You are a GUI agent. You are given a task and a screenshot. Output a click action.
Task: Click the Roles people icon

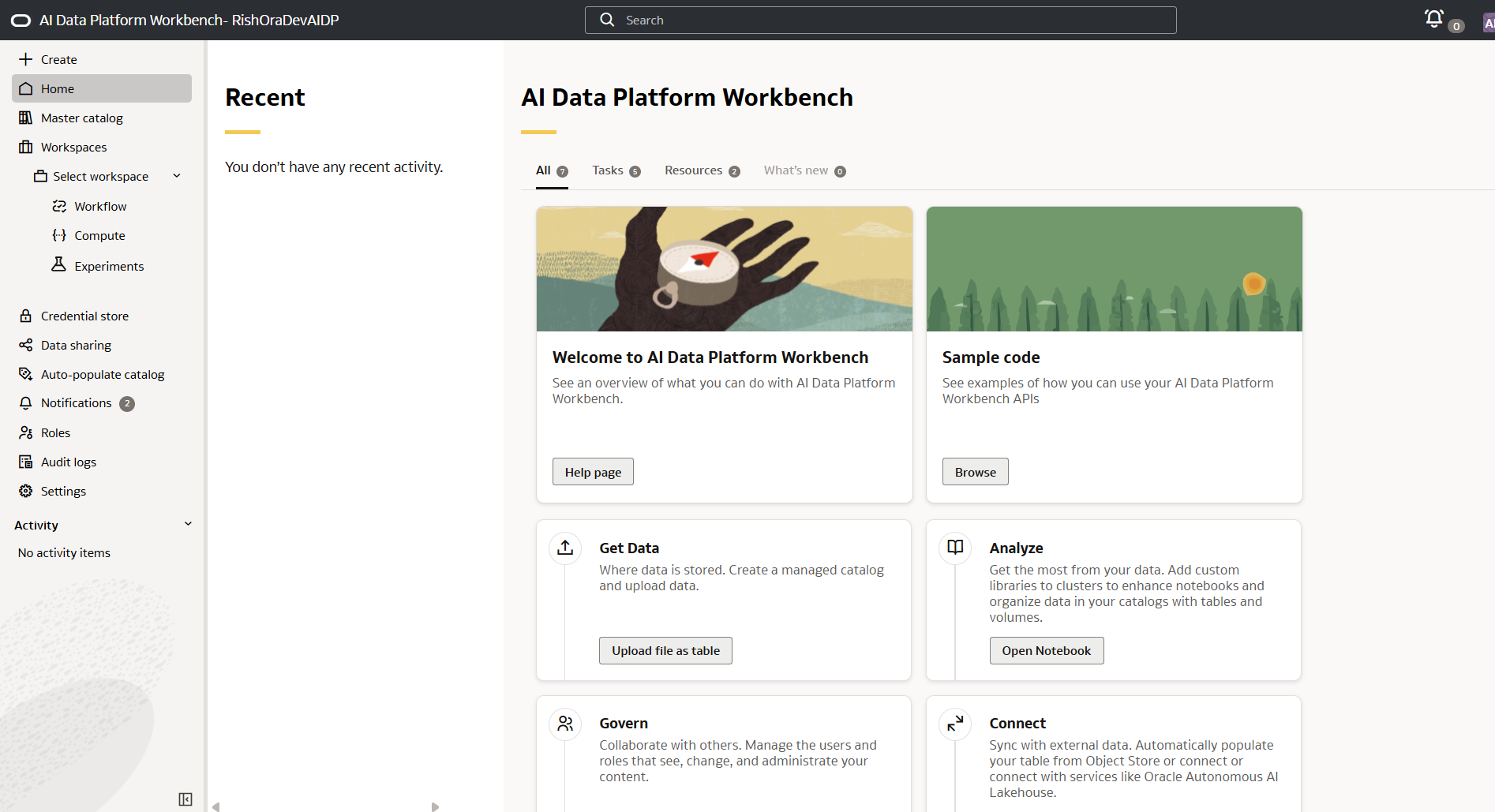pyautogui.click(x=26, y=432)
